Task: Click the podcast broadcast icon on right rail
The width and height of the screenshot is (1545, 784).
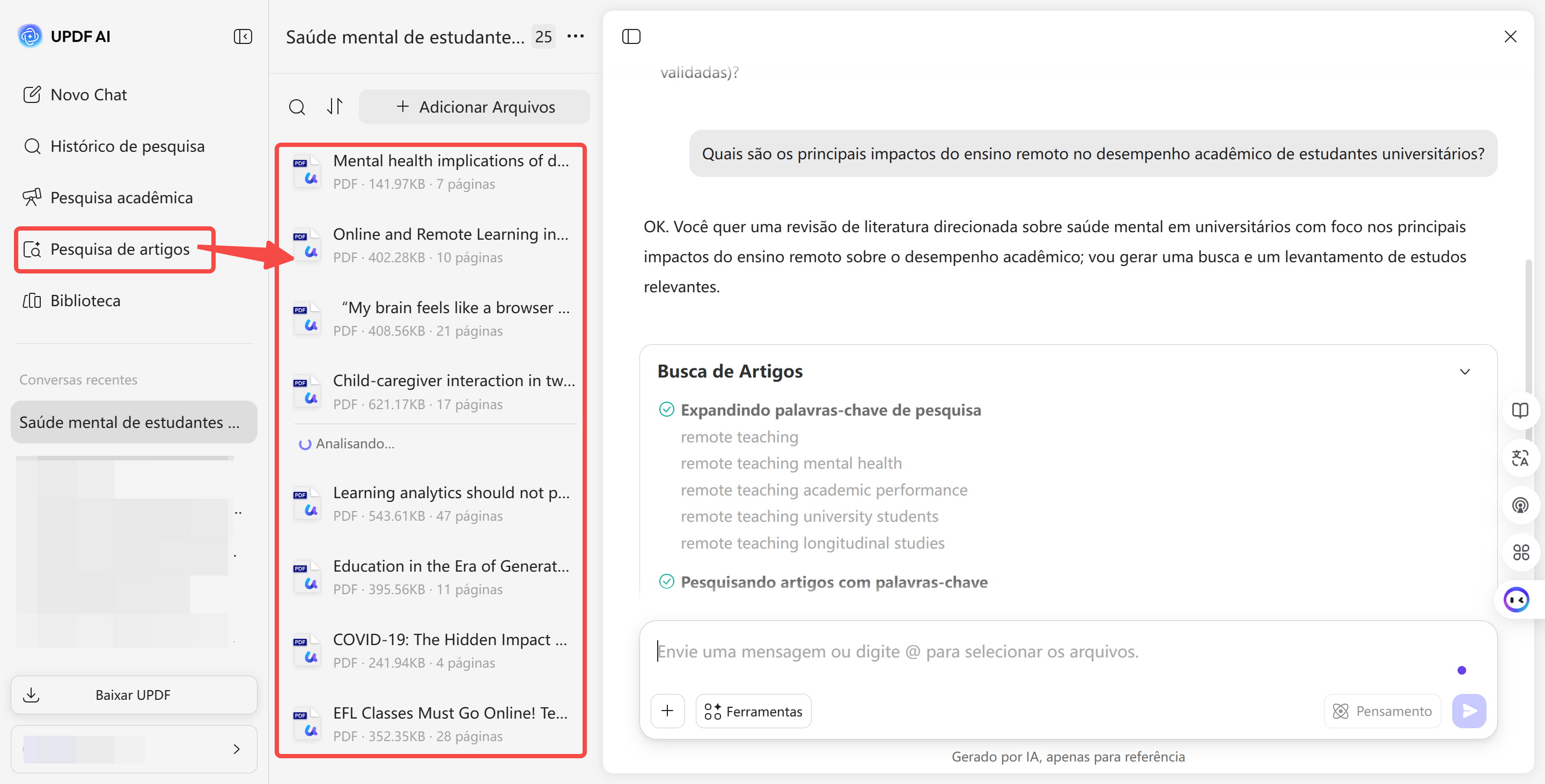Action: tap(1520, 505)
